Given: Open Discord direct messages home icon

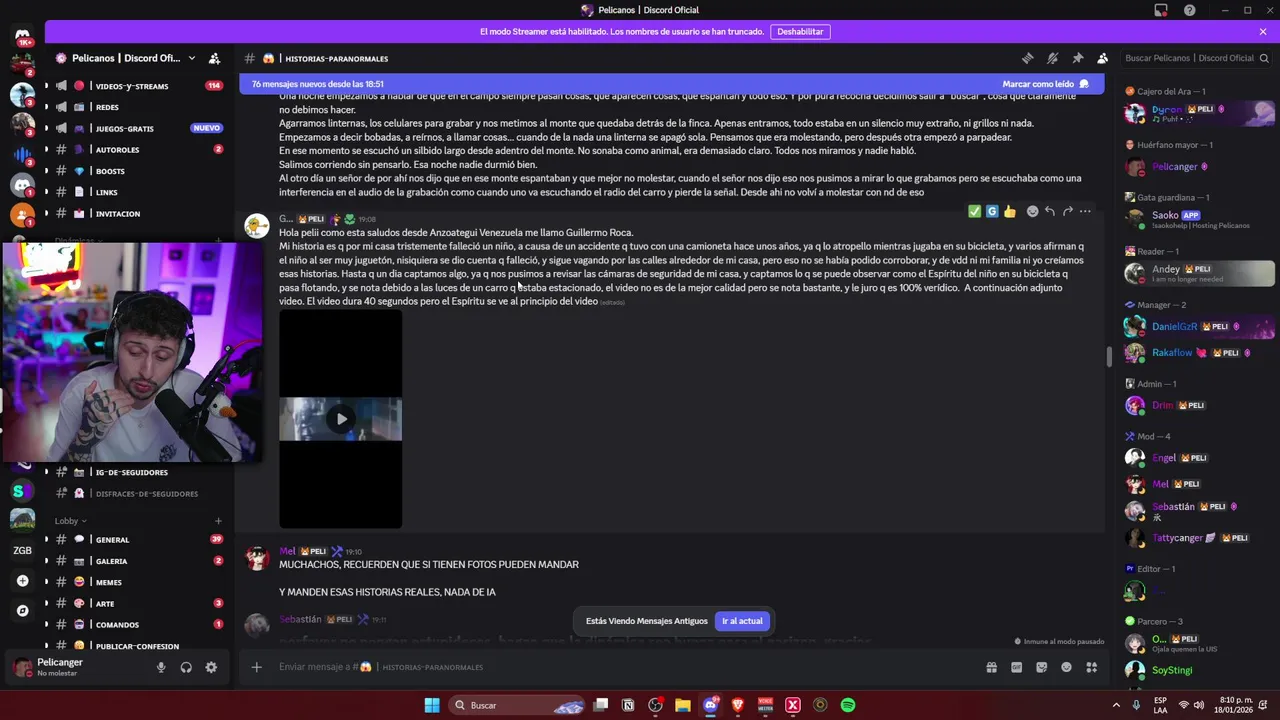Looking at the screenshot, I should tap(22, 36).
